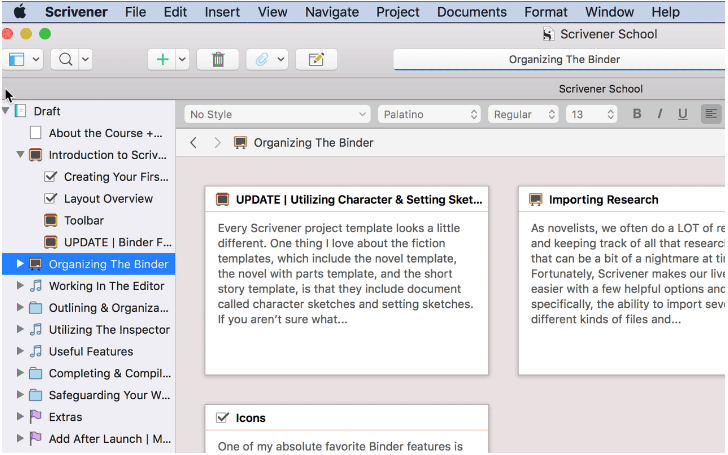Expand Working In The Editor triangle
The height and width of the screenshot is (455, 728).
click(20, 286)
